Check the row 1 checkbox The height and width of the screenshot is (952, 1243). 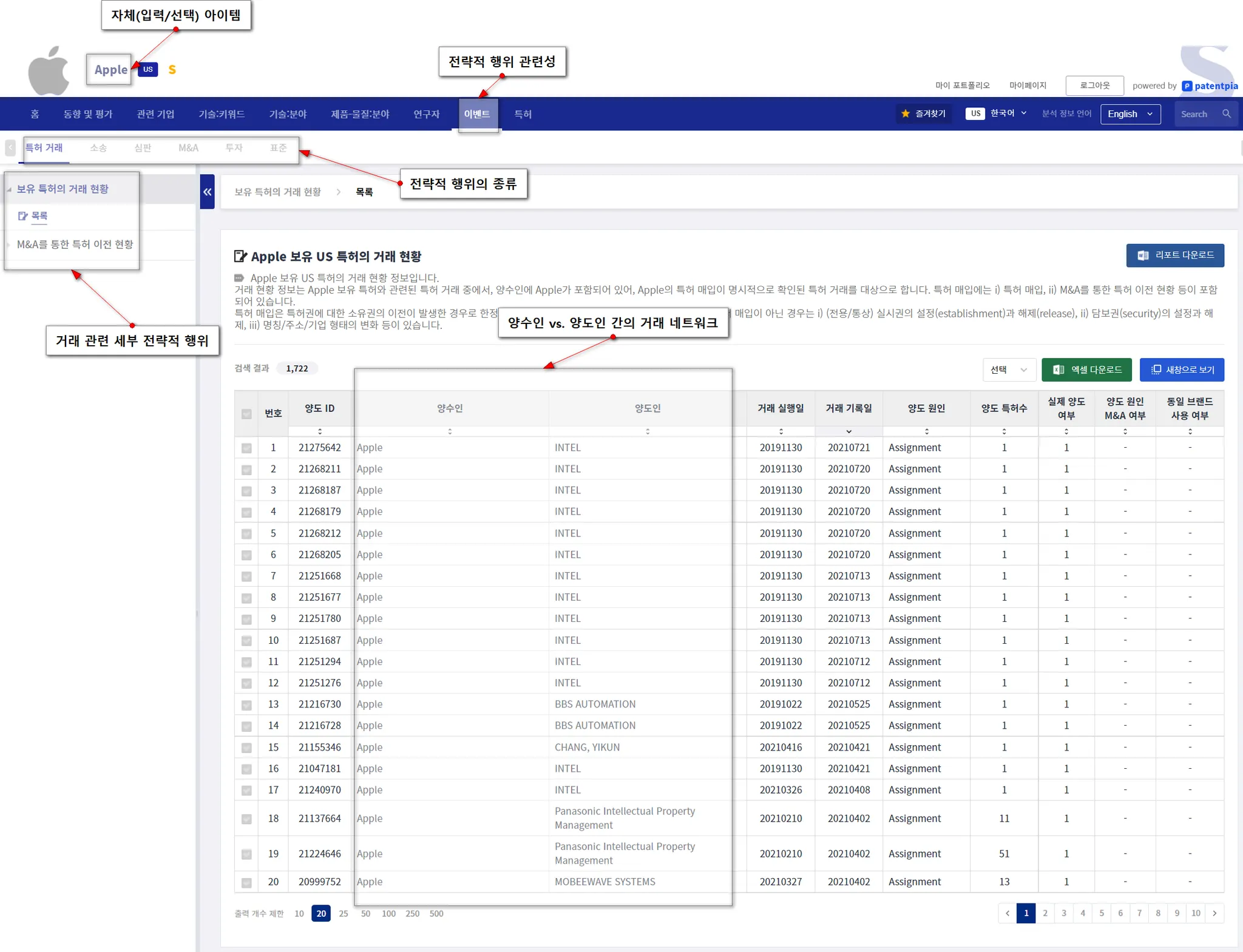(246, 448)
